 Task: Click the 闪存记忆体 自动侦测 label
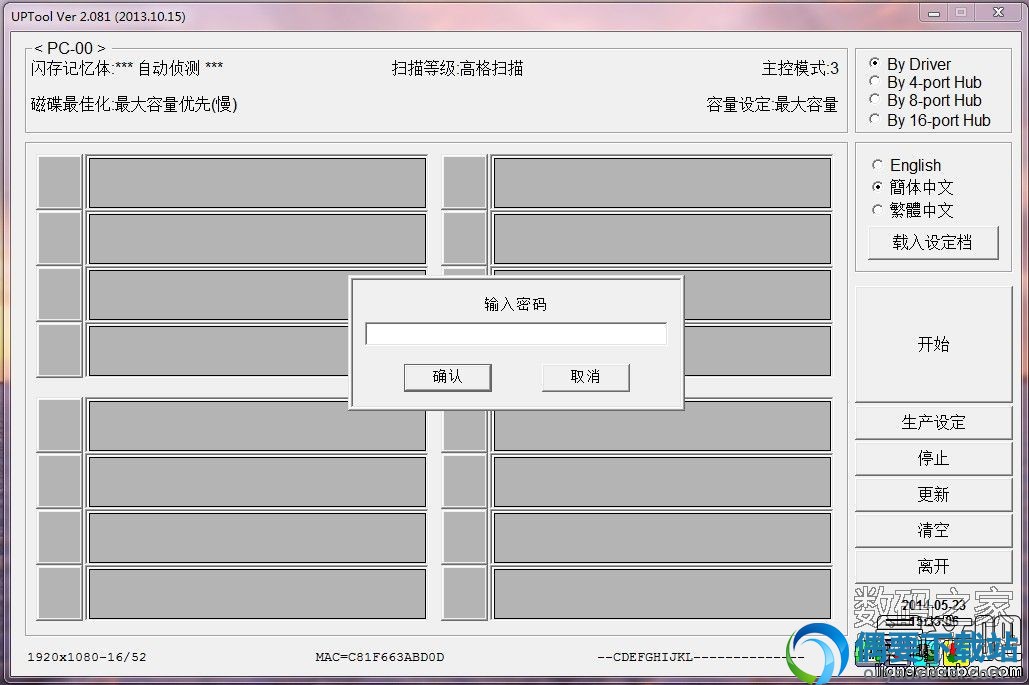pos(127,68)
